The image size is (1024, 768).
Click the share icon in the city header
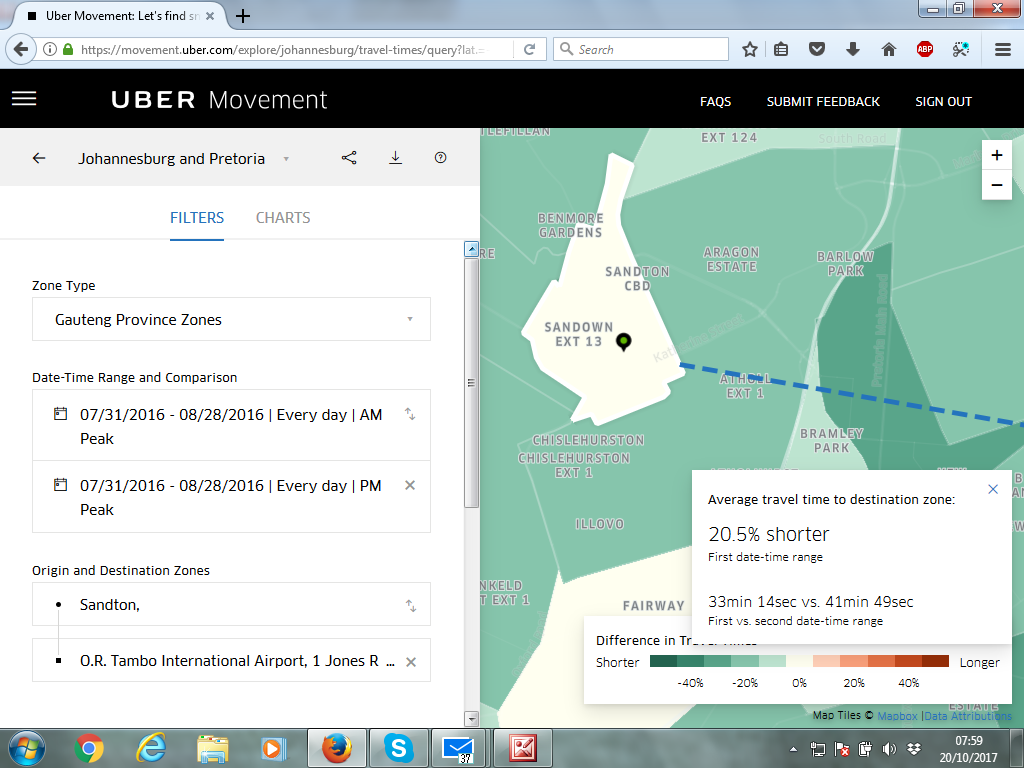click(x=349, y=158)
